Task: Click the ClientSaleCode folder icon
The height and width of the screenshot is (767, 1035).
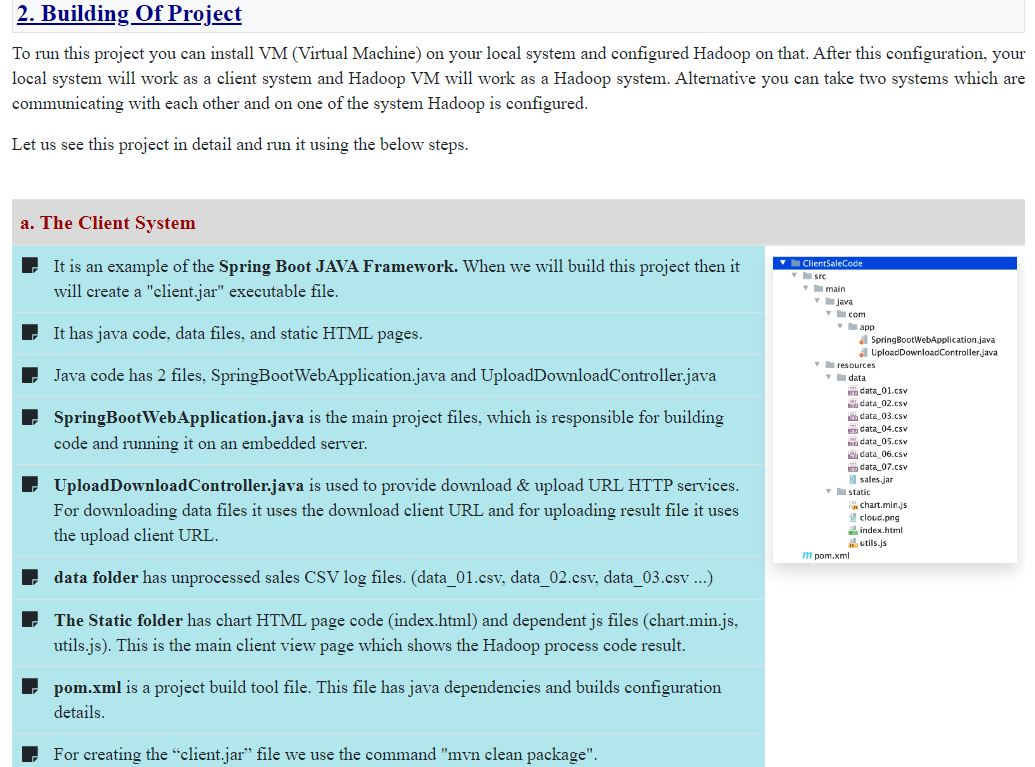Action: pos(795,264)
